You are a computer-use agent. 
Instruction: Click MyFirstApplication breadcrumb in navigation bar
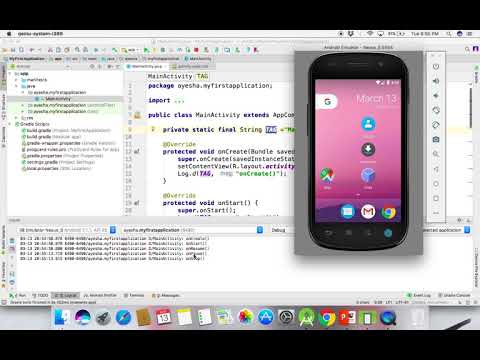point(24,59)
